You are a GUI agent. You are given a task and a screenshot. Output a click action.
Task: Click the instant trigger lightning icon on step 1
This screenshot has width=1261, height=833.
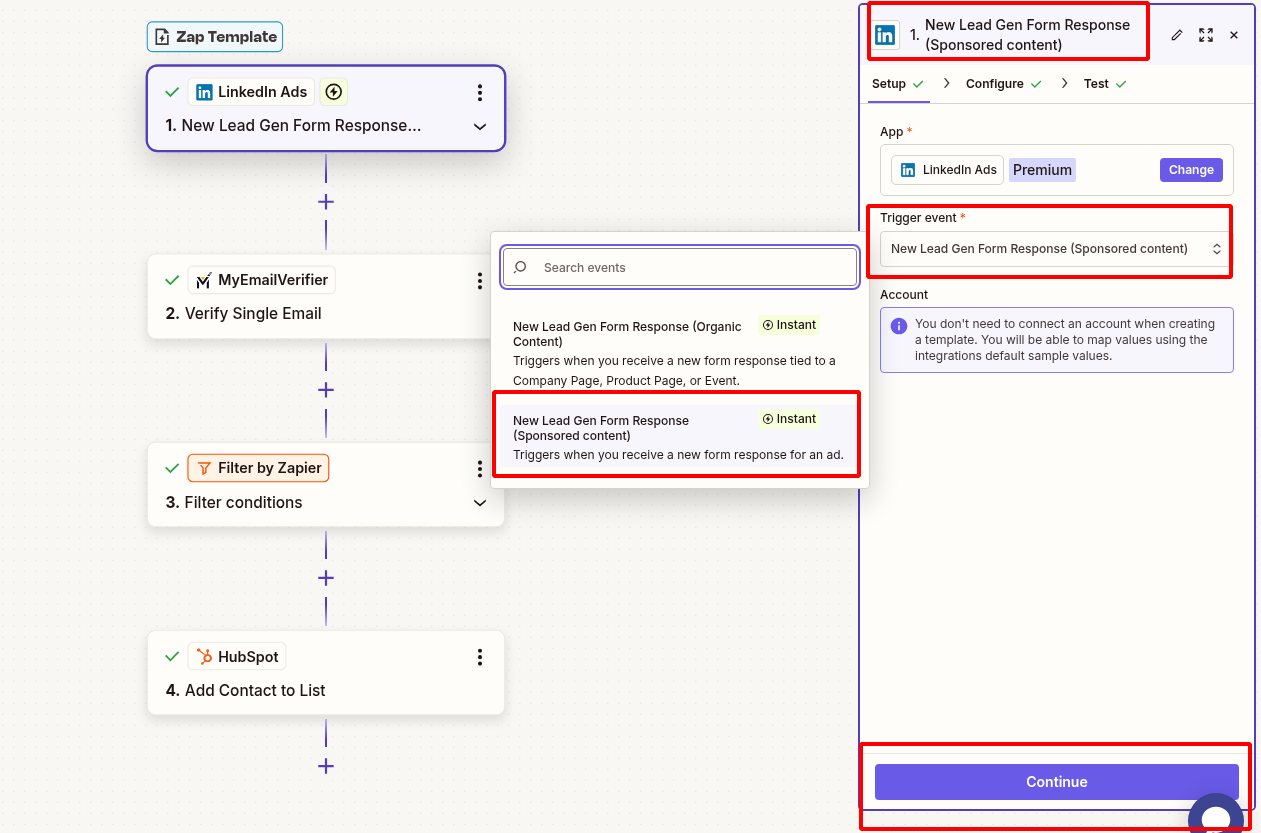pos(334,91)
